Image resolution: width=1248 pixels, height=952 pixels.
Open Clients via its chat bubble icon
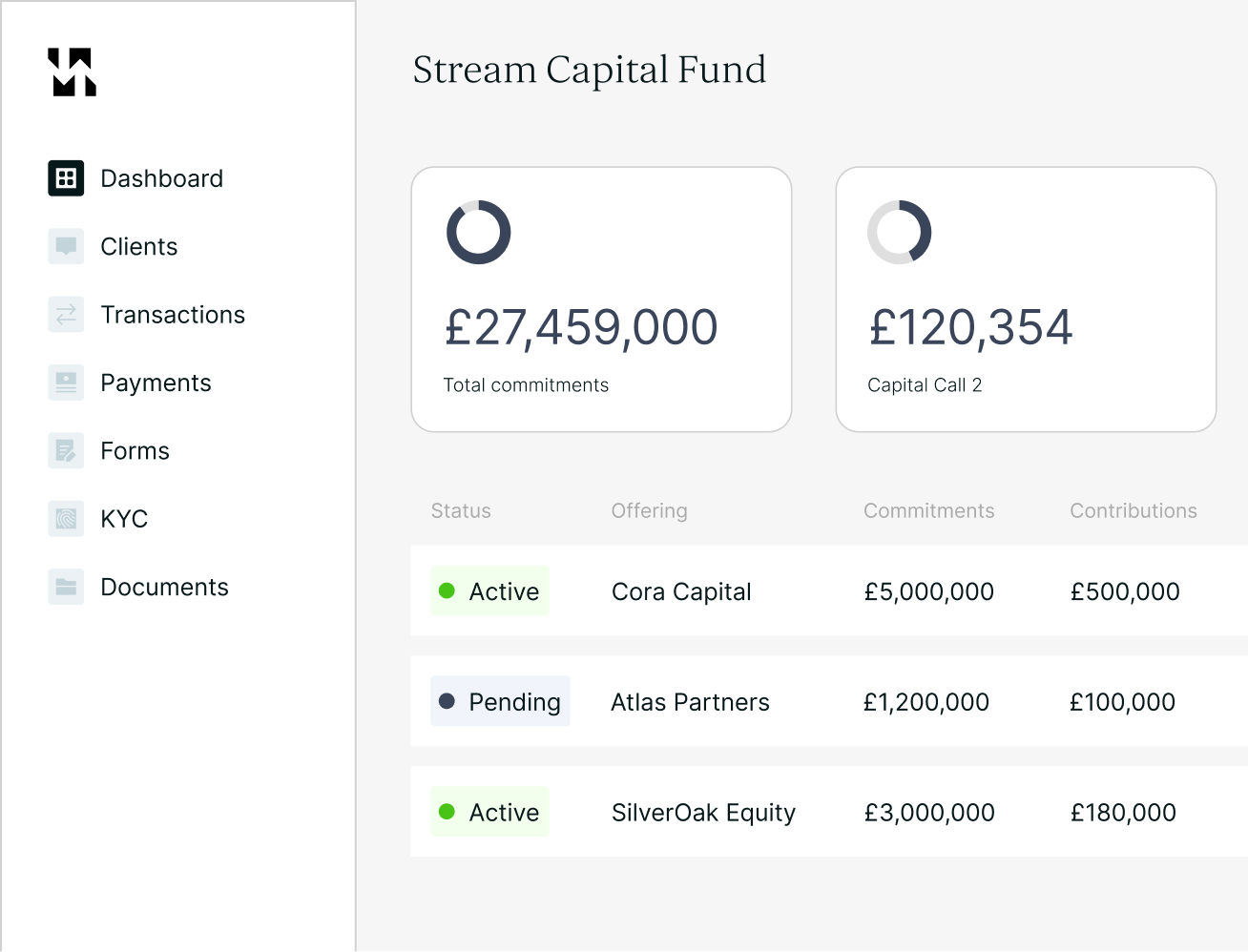tap(65, 246)
